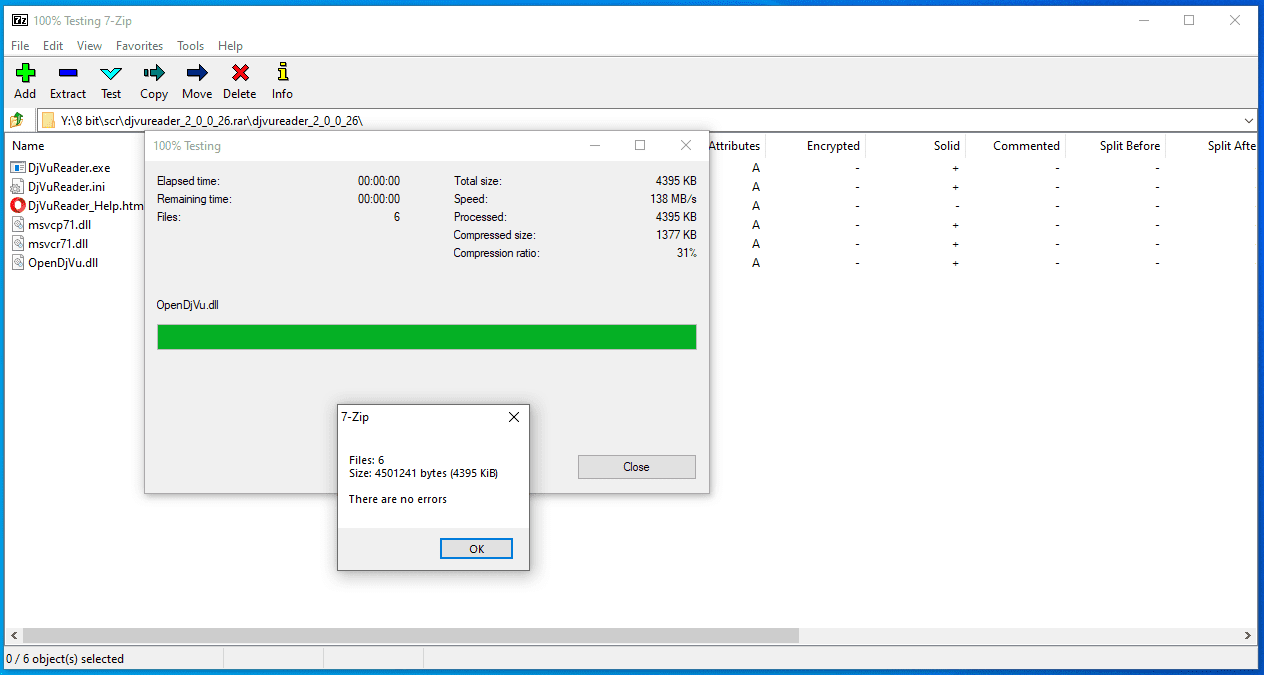Click the Info toolbar icon
Viewport: 1264px width, 675px height.
[x=283, y=72]
